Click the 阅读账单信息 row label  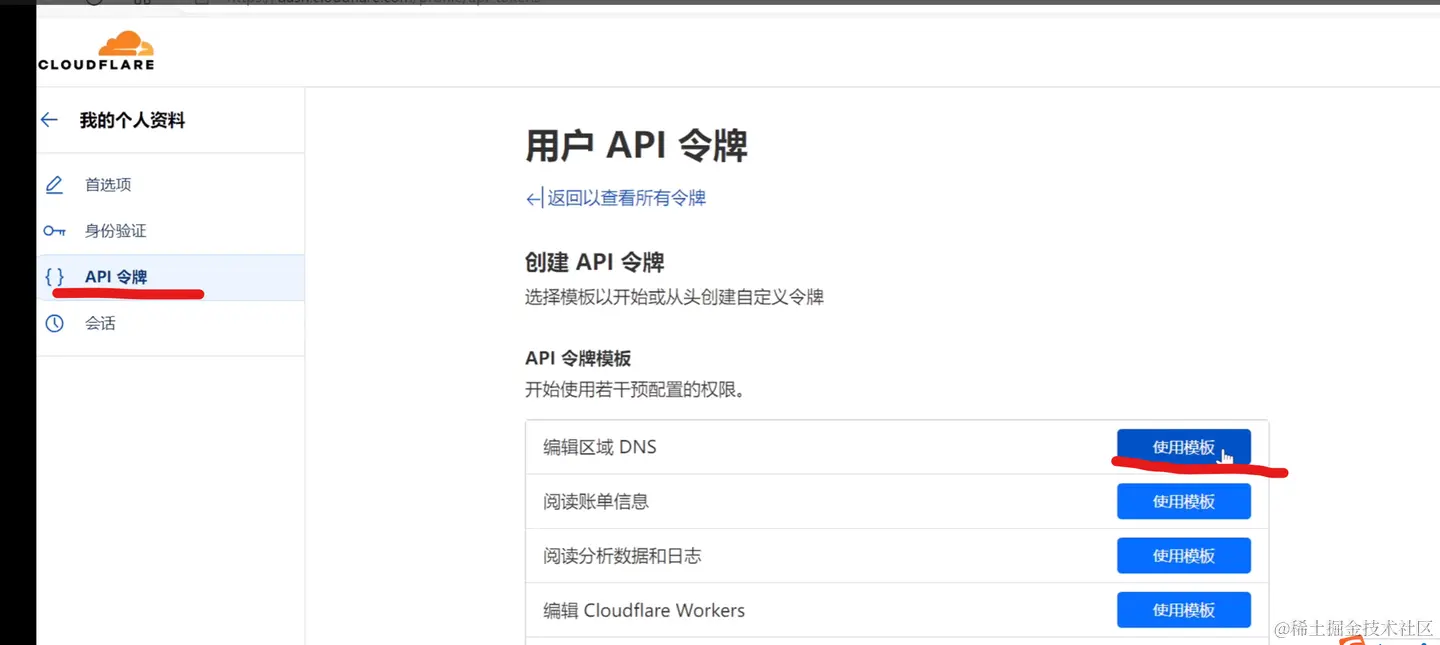click(596, 501)
